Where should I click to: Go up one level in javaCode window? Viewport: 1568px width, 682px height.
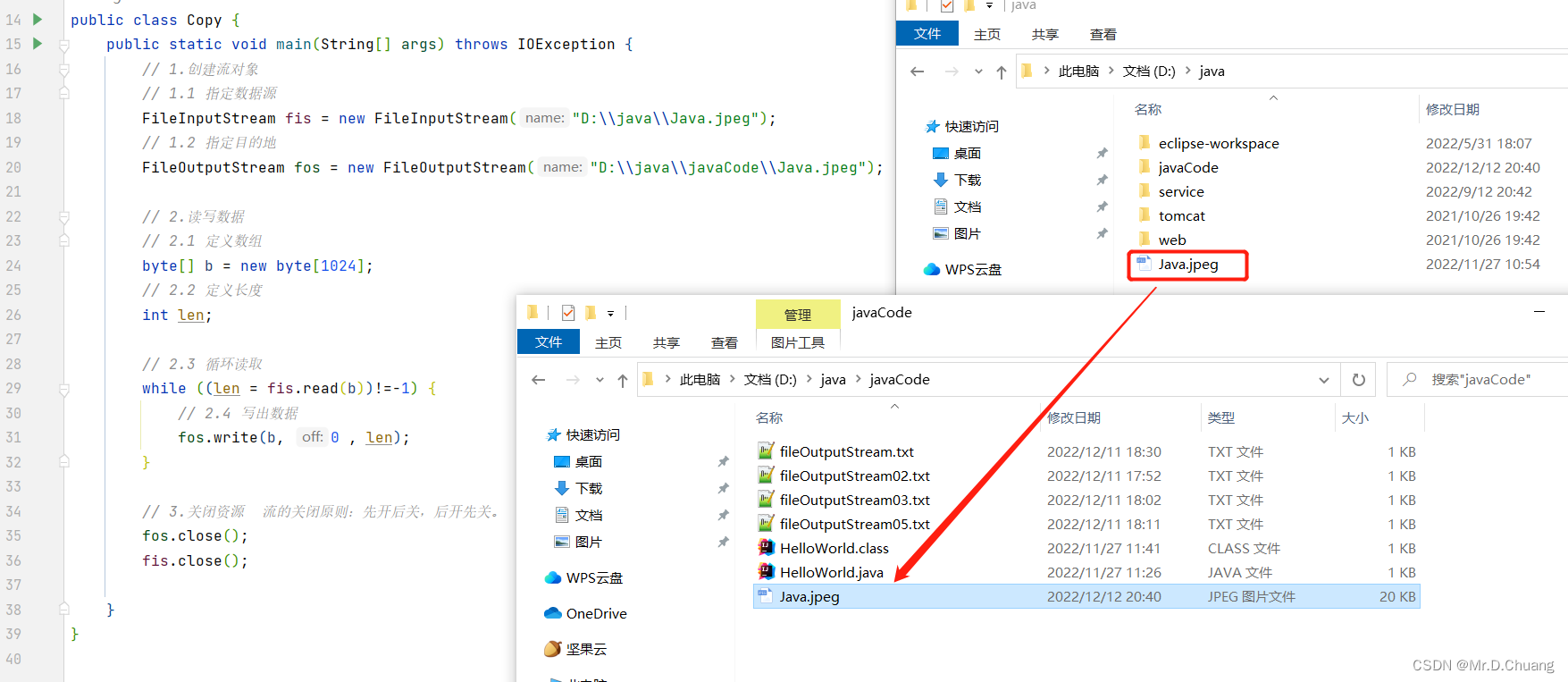622,380
